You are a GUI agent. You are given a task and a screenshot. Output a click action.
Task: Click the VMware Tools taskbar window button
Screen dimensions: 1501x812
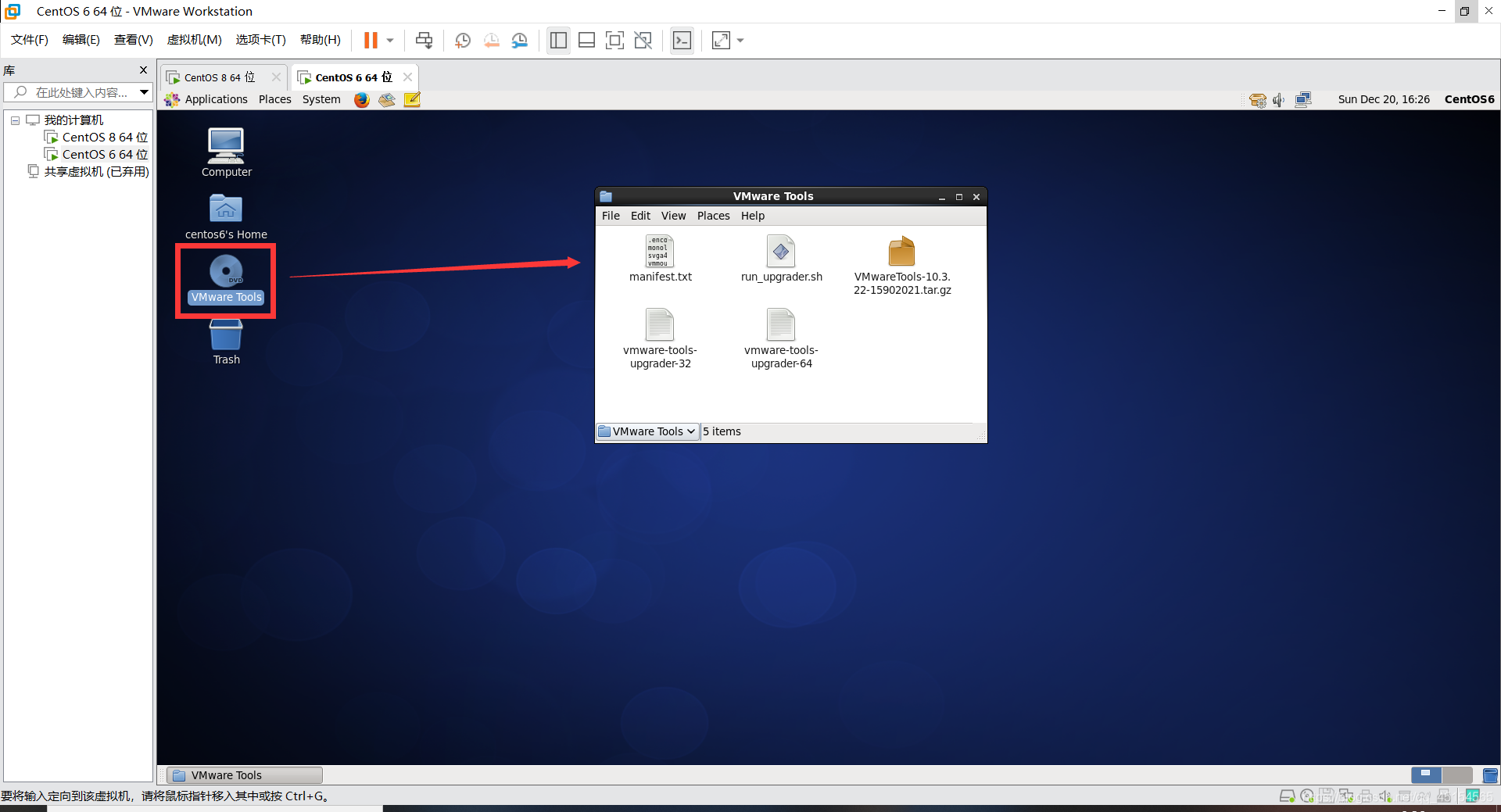tap(245, 775)
